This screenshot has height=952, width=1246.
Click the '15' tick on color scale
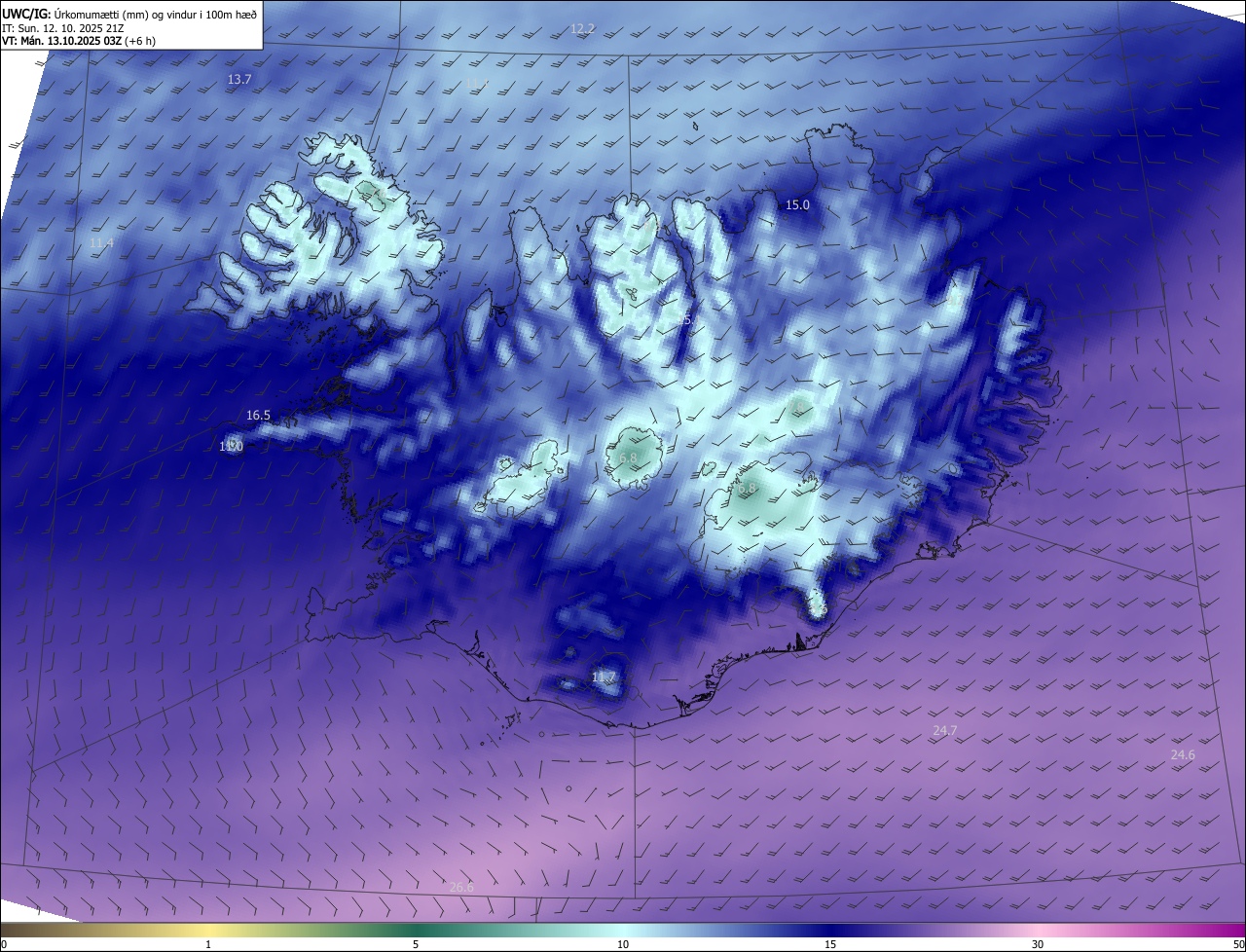(x=830, y=944)
